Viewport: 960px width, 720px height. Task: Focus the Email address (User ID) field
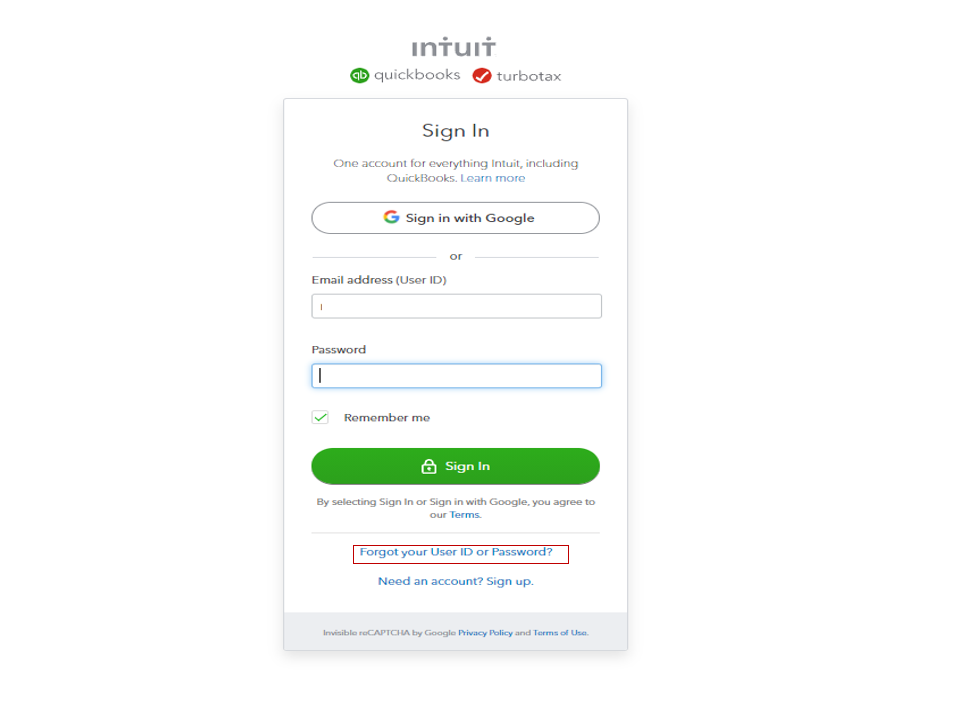(456, 306)
